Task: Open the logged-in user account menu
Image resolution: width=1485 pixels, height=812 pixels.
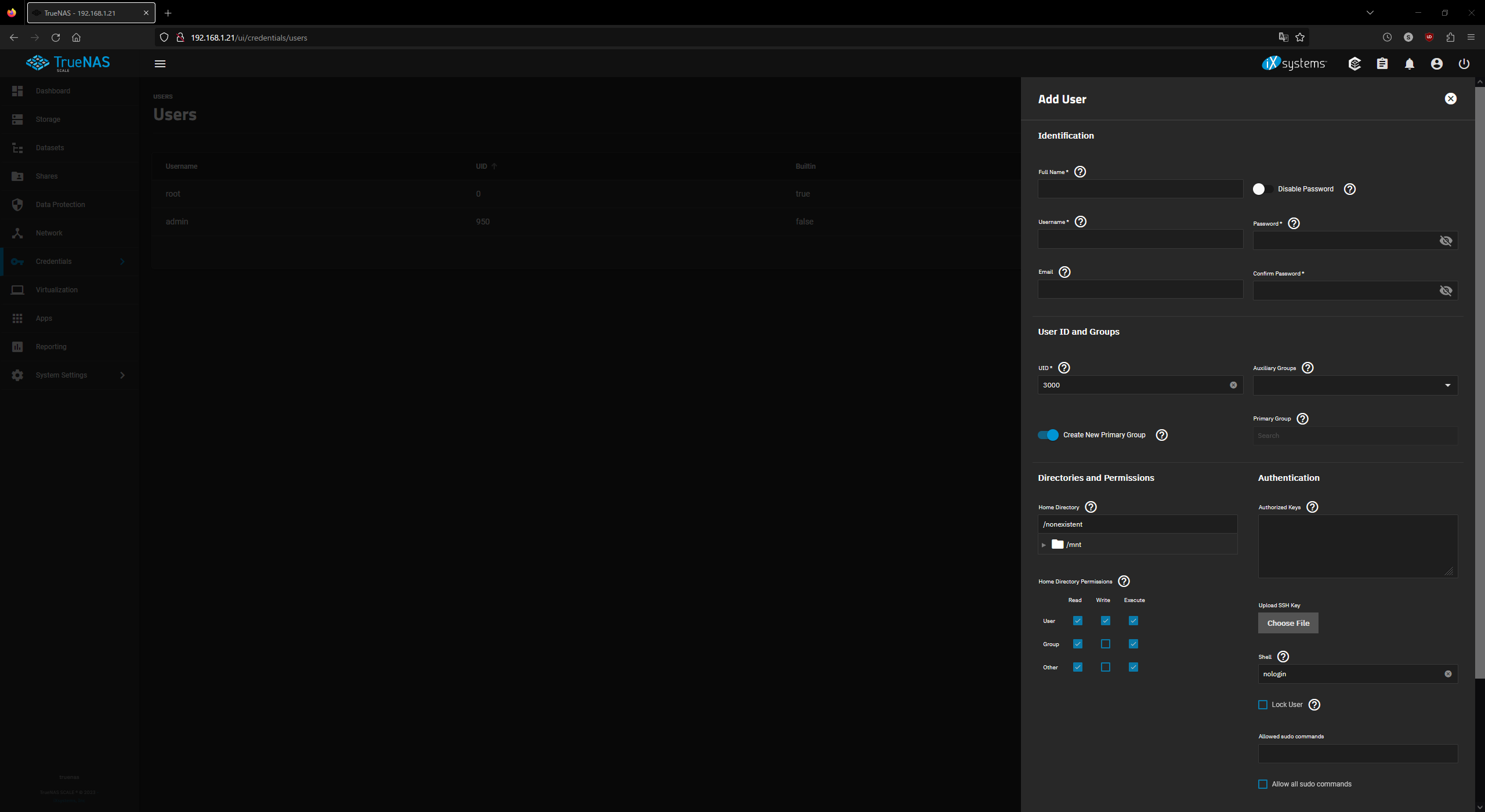Action: (1436, 64)
